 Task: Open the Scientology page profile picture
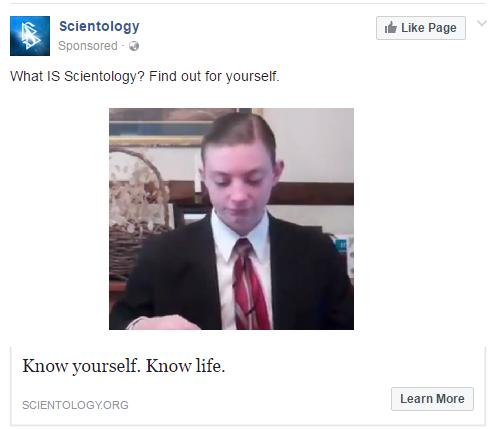coord(30,36)
